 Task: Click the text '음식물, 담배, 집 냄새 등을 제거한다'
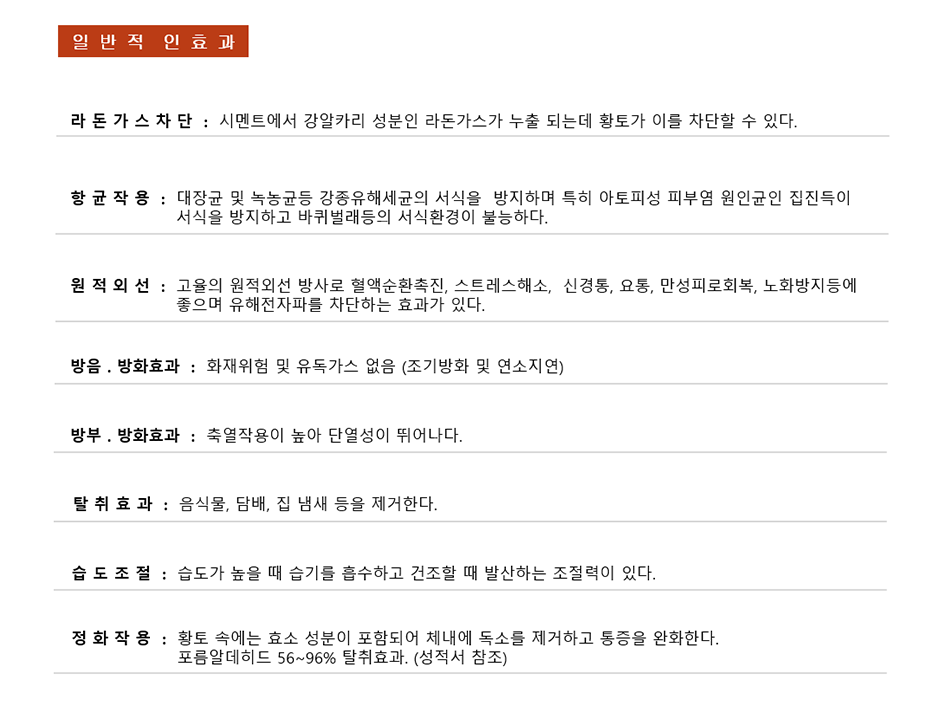[307, 504]
